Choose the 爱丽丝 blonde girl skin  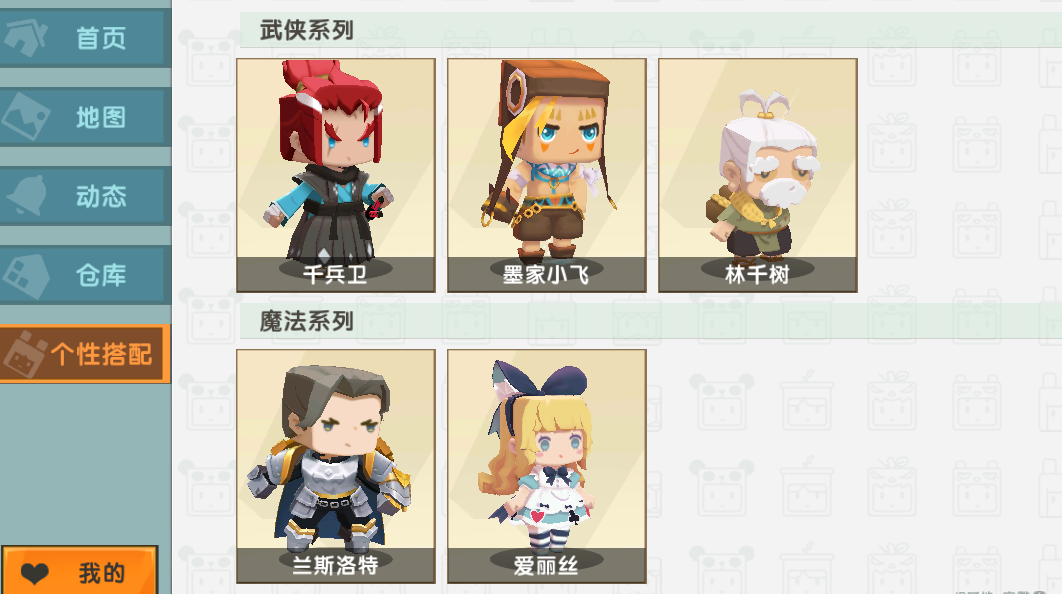(x=547, y=466)
